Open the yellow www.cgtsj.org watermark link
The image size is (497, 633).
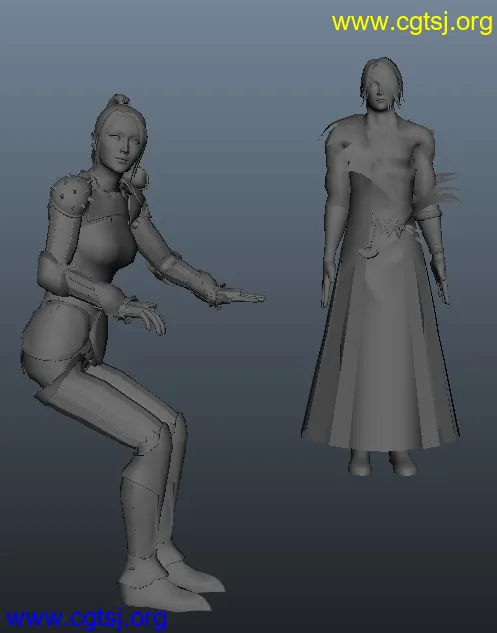pos(412,23)
